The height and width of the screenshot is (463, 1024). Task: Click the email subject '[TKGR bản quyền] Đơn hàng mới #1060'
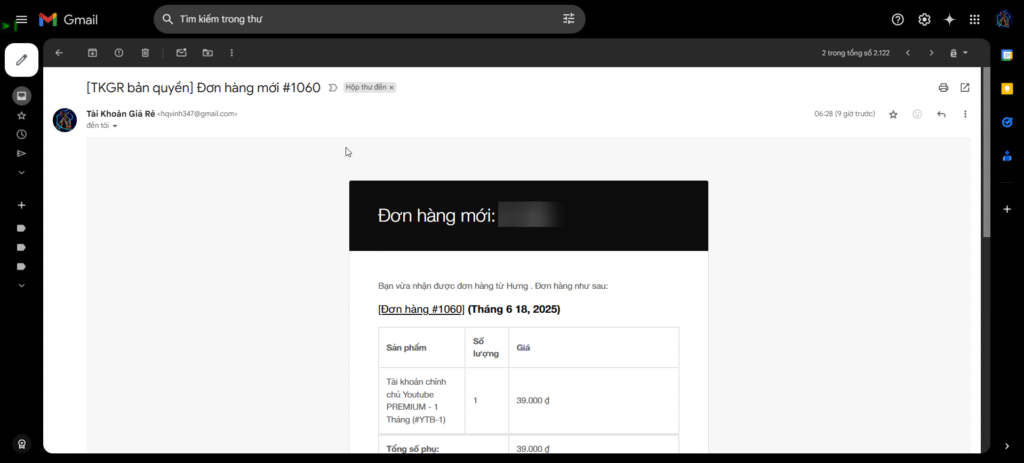pyautogui.click(x=204, y=88)
